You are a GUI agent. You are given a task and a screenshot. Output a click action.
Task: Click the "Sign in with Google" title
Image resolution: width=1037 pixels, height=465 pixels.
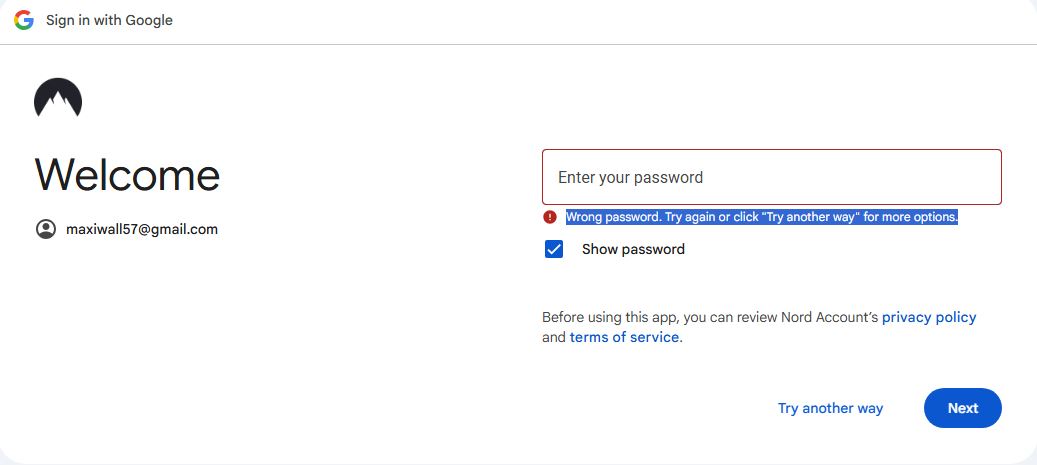[x=109, y=20]
